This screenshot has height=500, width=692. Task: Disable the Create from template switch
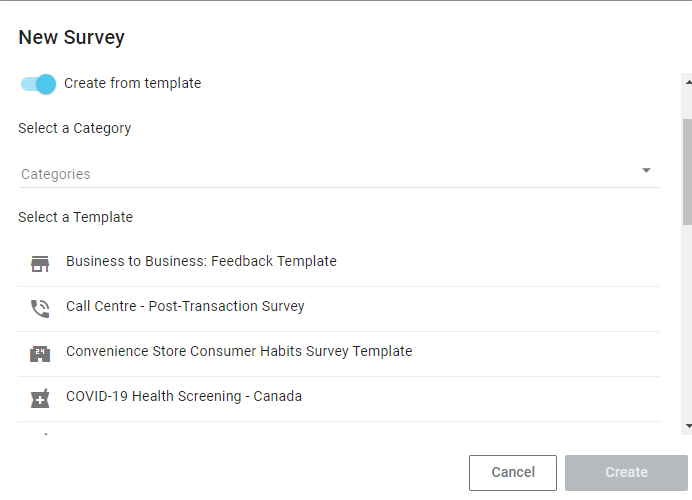38,84
